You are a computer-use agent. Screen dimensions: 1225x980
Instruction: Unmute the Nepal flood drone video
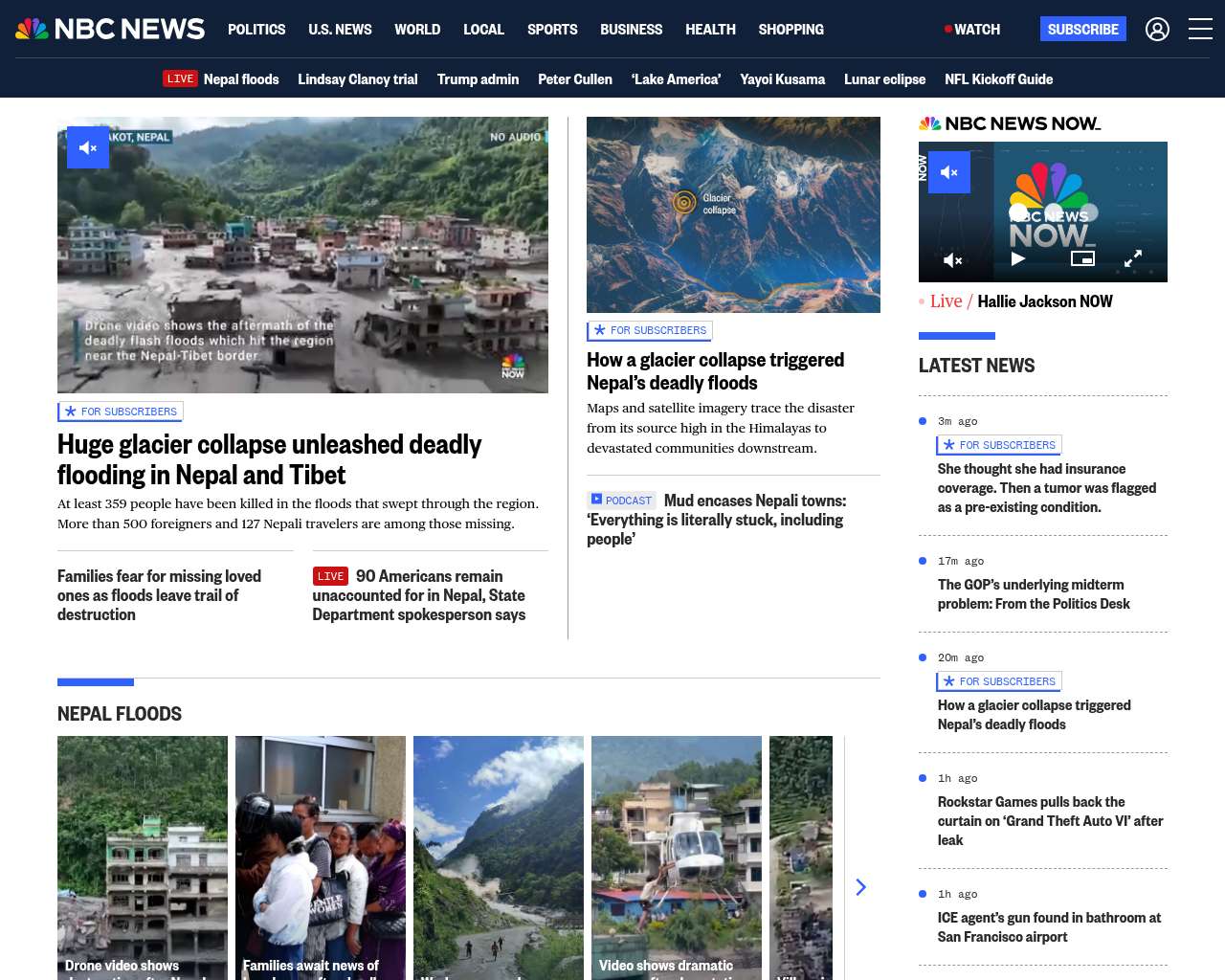[88, 147]
